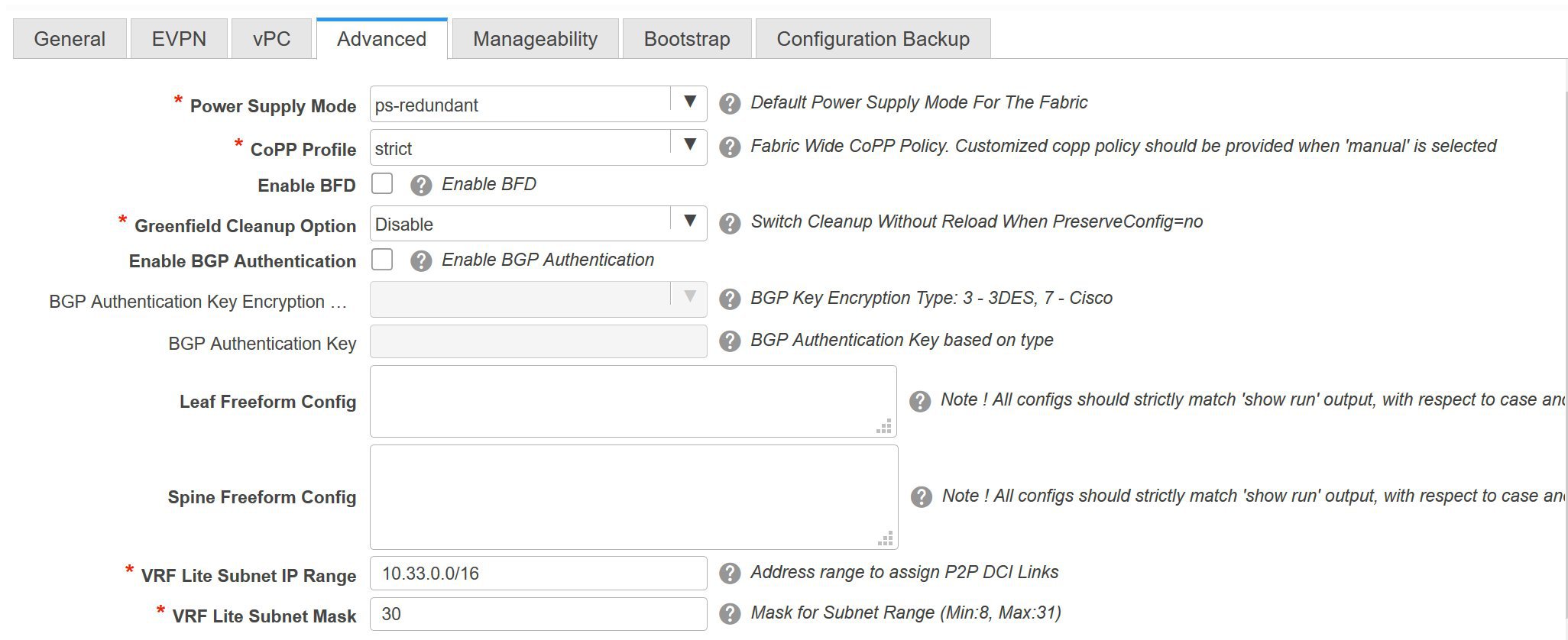This screenshot has width=1568, height=640.
Task: Click help icon beside Enable BFD checkbox
Action: [x=421, y=186]
